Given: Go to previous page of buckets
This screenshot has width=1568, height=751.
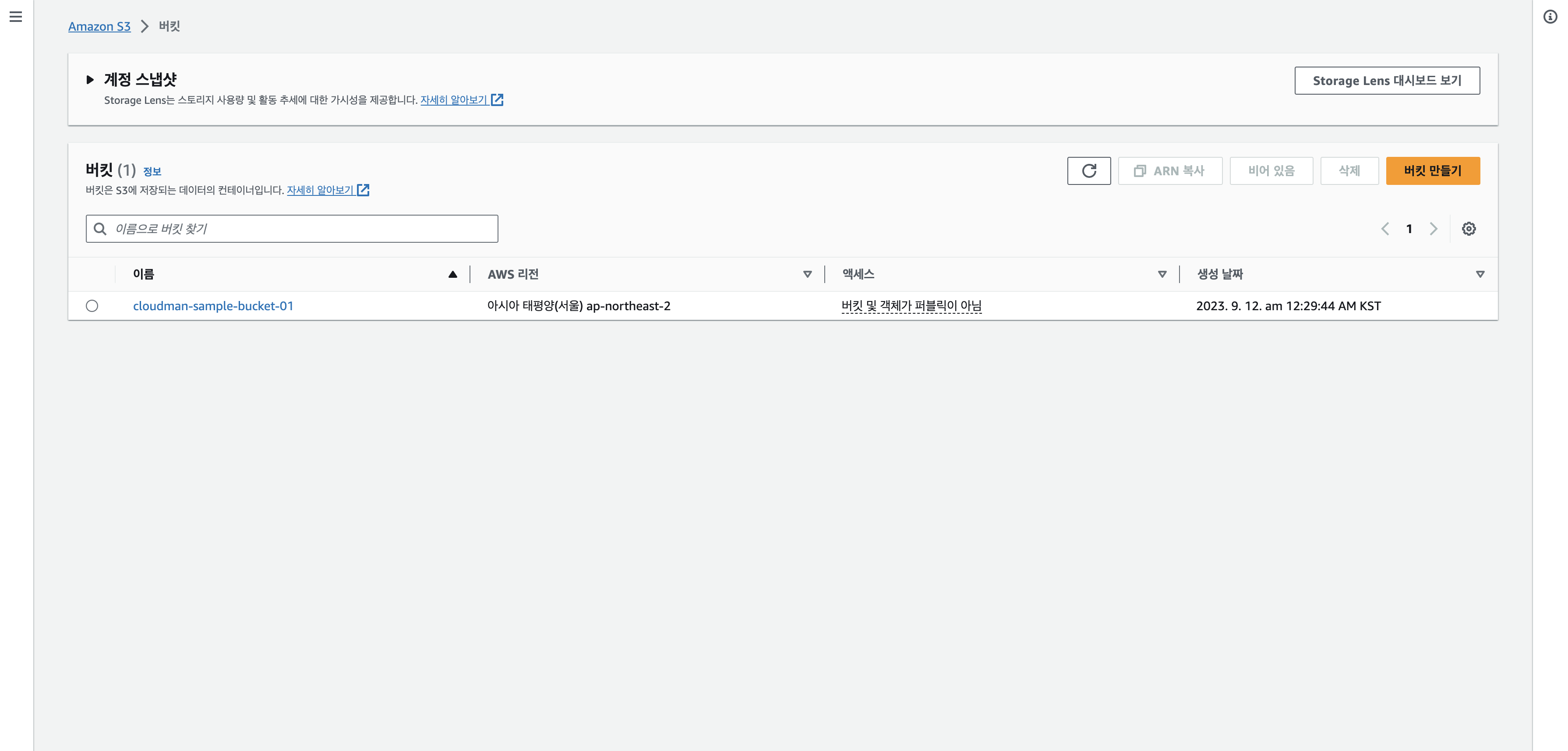Looking at the screenshot, I should [1385, 228].
